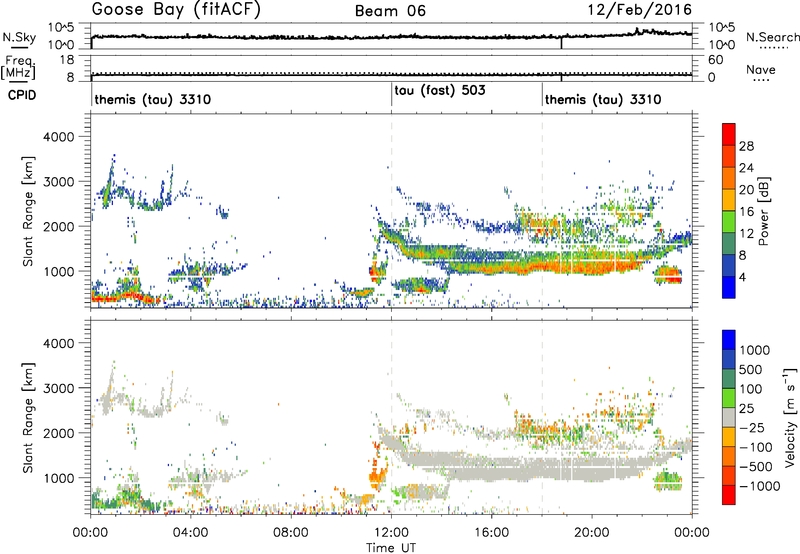This screenshot has height=554, width=800.
Task: Click the second 'themis (tau) 3310' label
Action: click(x=603, y=99)
